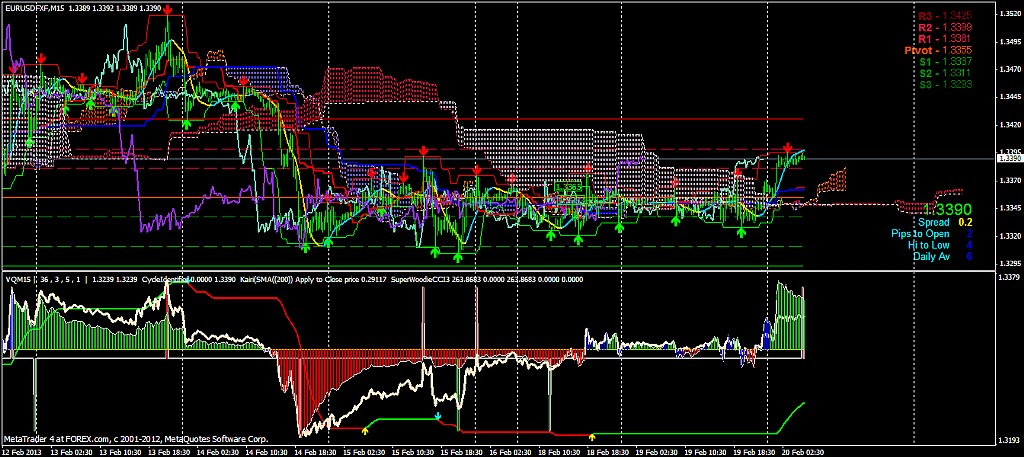
Task: Click the 1.3193 indicator scale value
Action: coord(1008,439)
